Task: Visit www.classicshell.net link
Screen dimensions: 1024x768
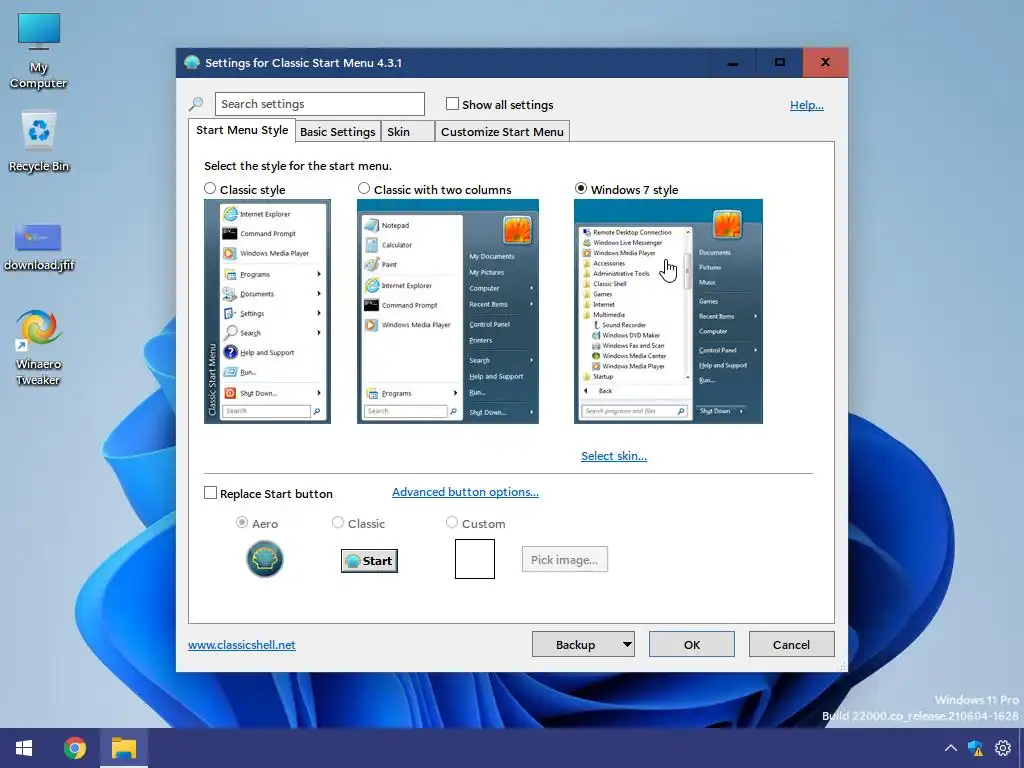Action: (242, 645)
